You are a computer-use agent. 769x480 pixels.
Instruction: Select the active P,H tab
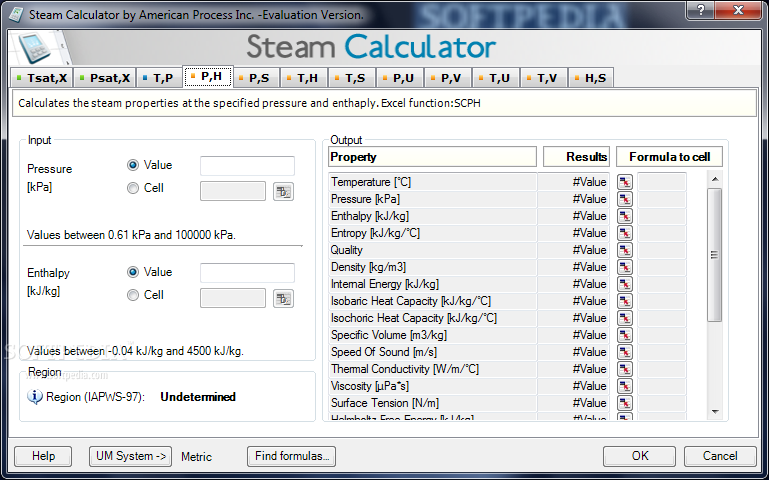point(208,76)
